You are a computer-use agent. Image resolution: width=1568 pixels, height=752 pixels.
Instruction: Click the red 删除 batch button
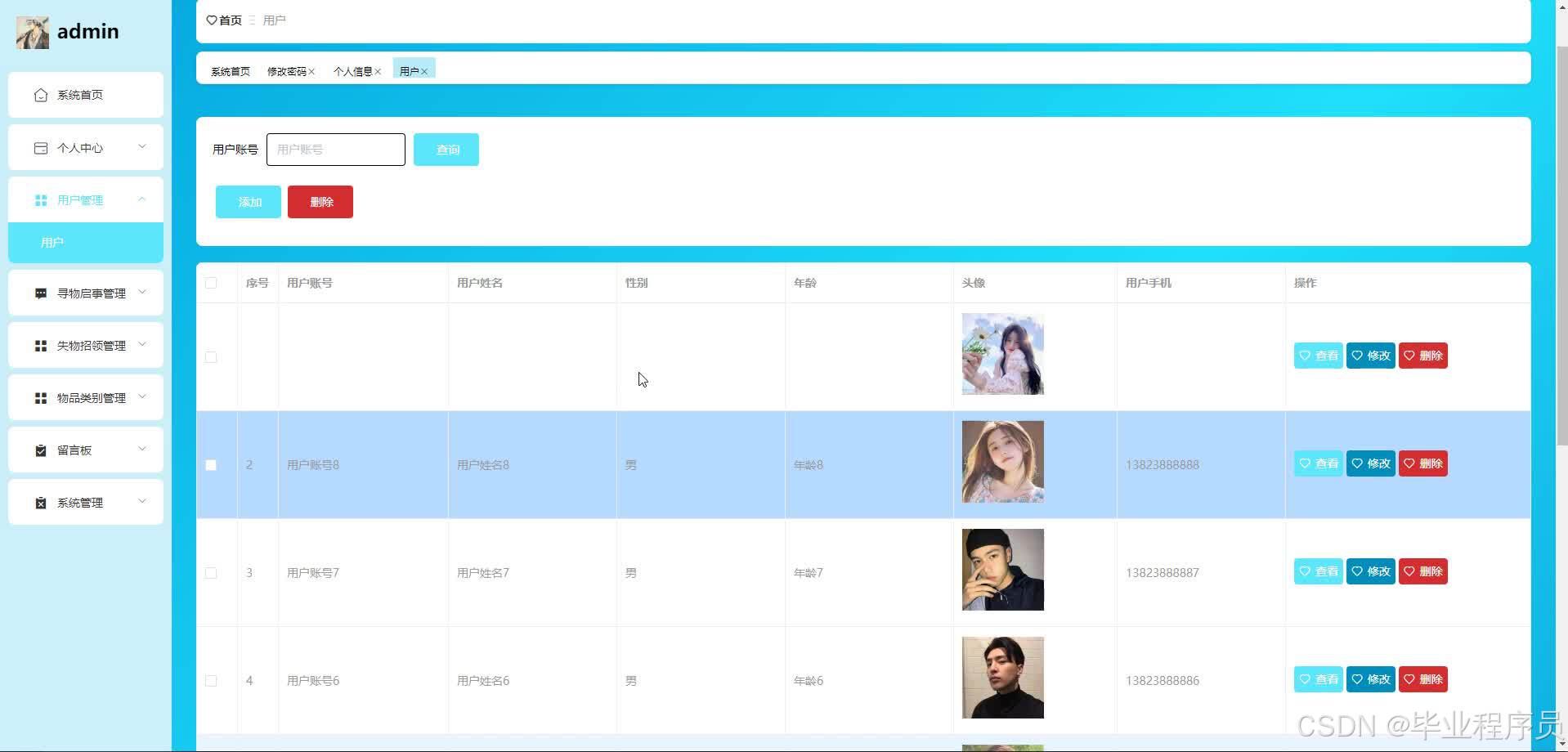320,202
